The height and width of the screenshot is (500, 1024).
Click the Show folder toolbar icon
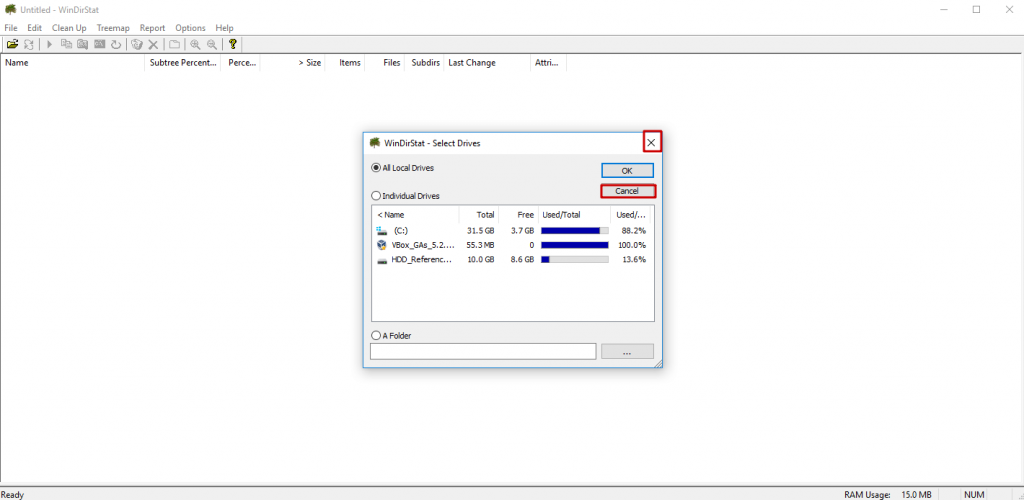174,44
